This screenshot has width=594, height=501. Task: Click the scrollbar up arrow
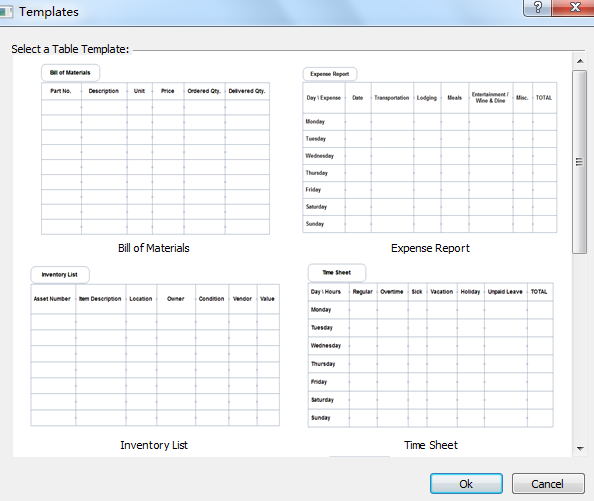[x=580, y=61]
